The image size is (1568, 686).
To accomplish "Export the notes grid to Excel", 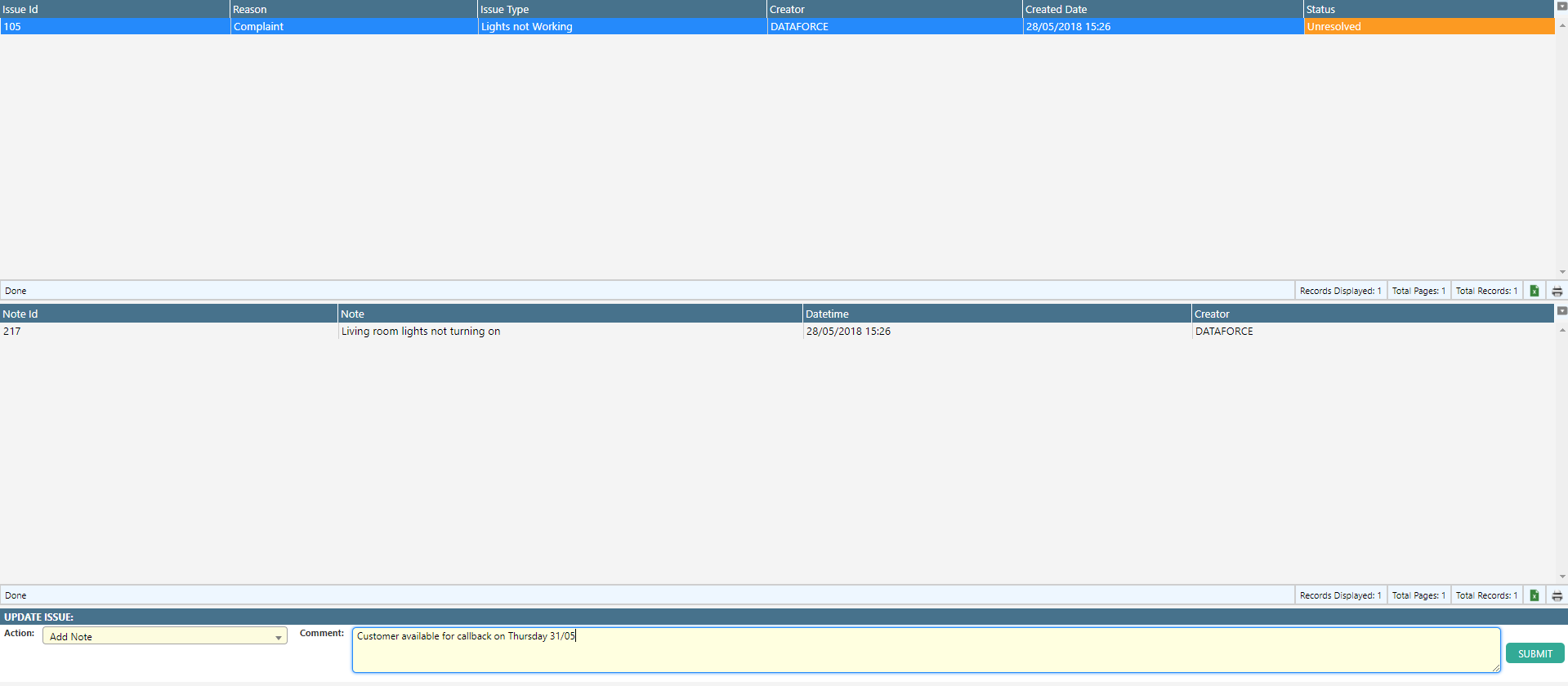I will 1534,595.
